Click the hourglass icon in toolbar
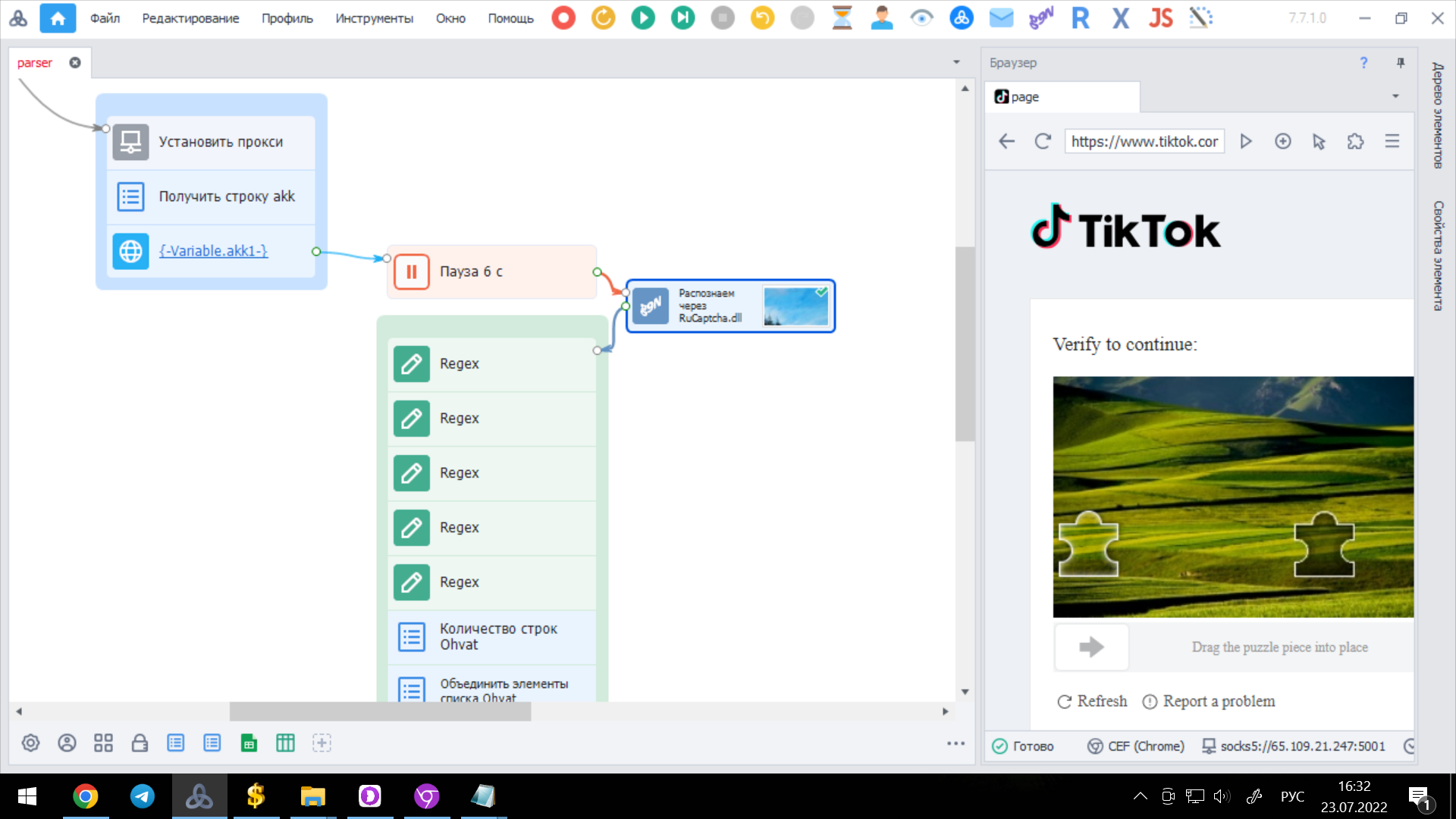Viewport: 1456px width, 819px height. 842,17
